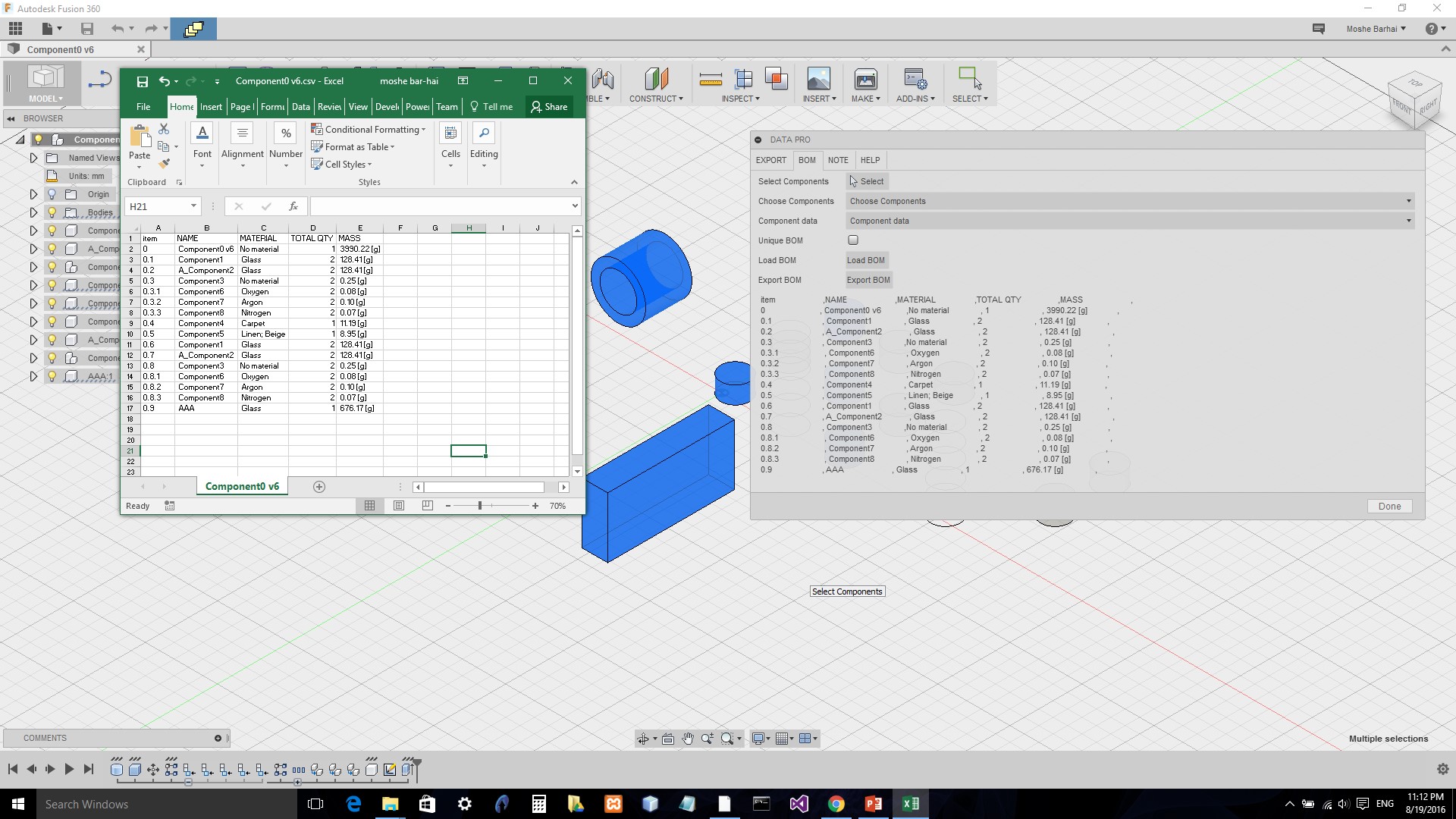The width and height of the screenshot is (1456, 819).
Task: Open the Make 3D print icon
Action: click(x=865, y=79)
